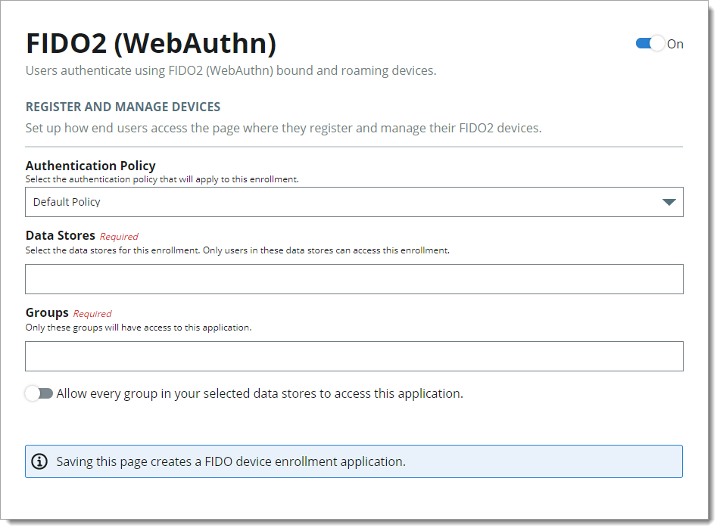Click the Data Stores field label
The height and width of the screenshot is (530, 720).
pyautogui.click(x=60, y=236)
